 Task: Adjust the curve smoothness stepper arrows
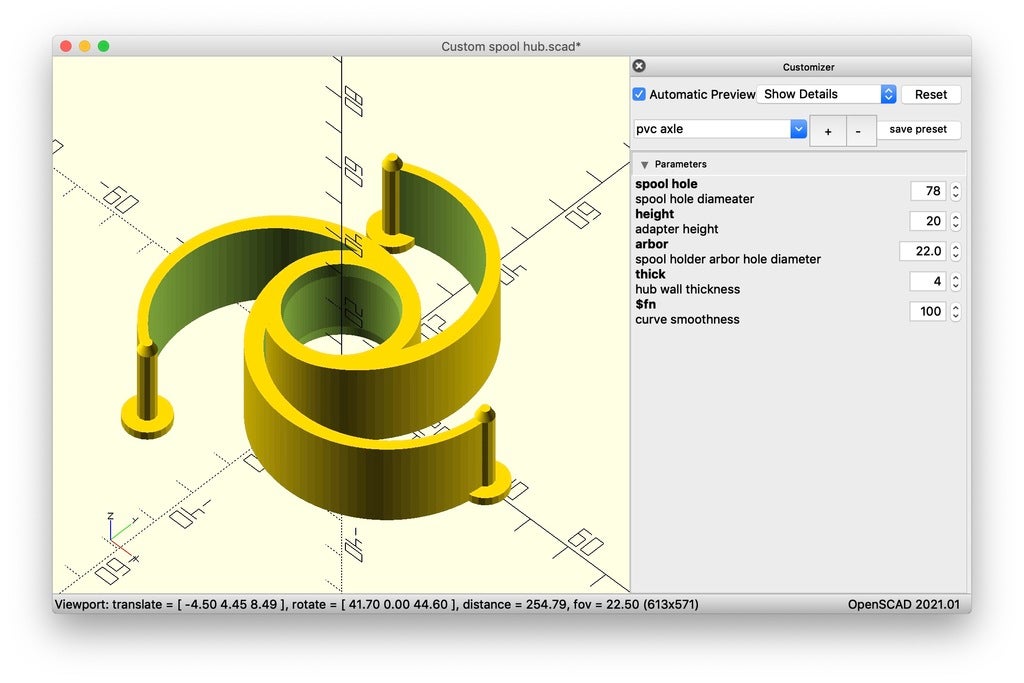(955, 312)
